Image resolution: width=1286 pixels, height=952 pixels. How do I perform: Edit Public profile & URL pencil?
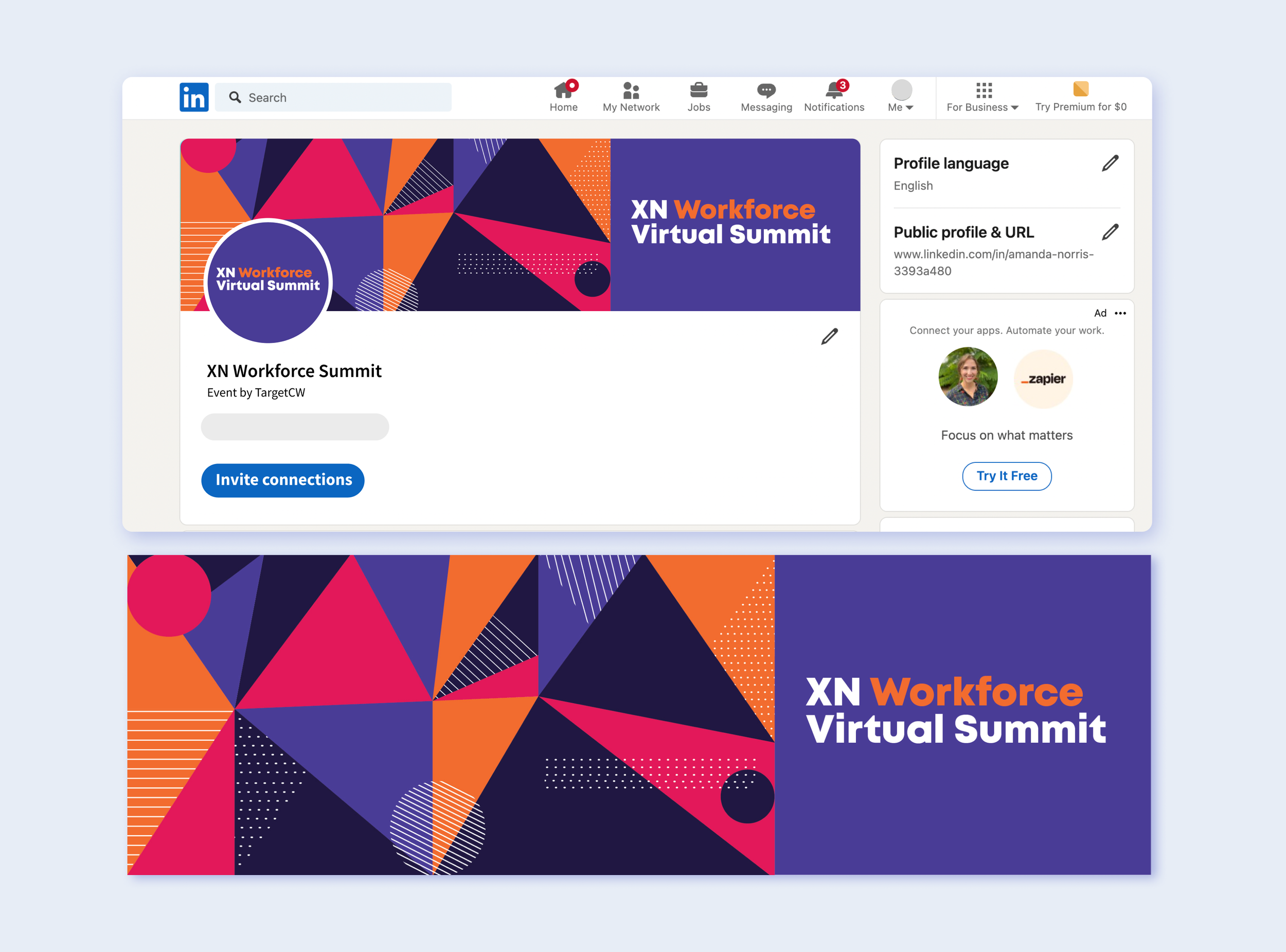pyautogui.click(x=1110, y=232)
